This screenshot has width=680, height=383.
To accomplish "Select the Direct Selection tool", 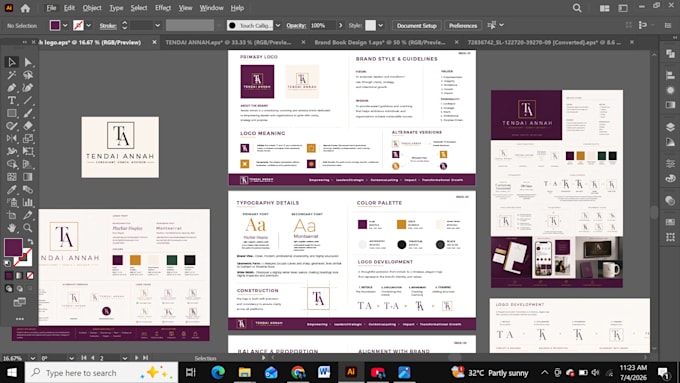I will click(28, 62).
